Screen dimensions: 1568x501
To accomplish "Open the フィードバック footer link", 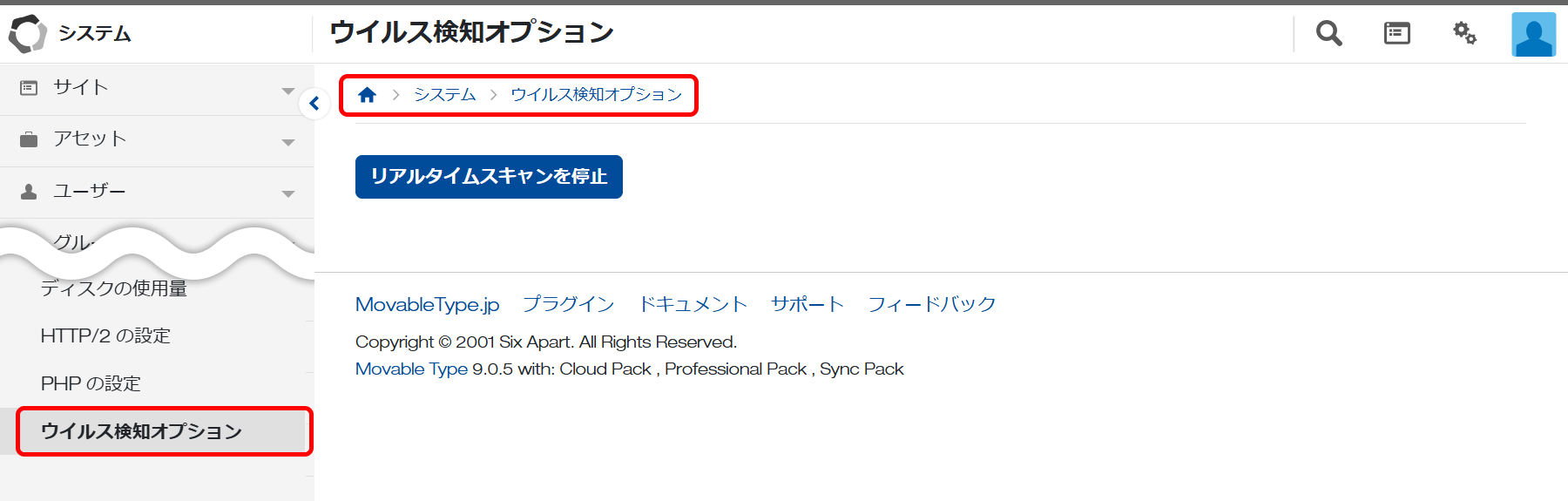I will pos(931,304).
